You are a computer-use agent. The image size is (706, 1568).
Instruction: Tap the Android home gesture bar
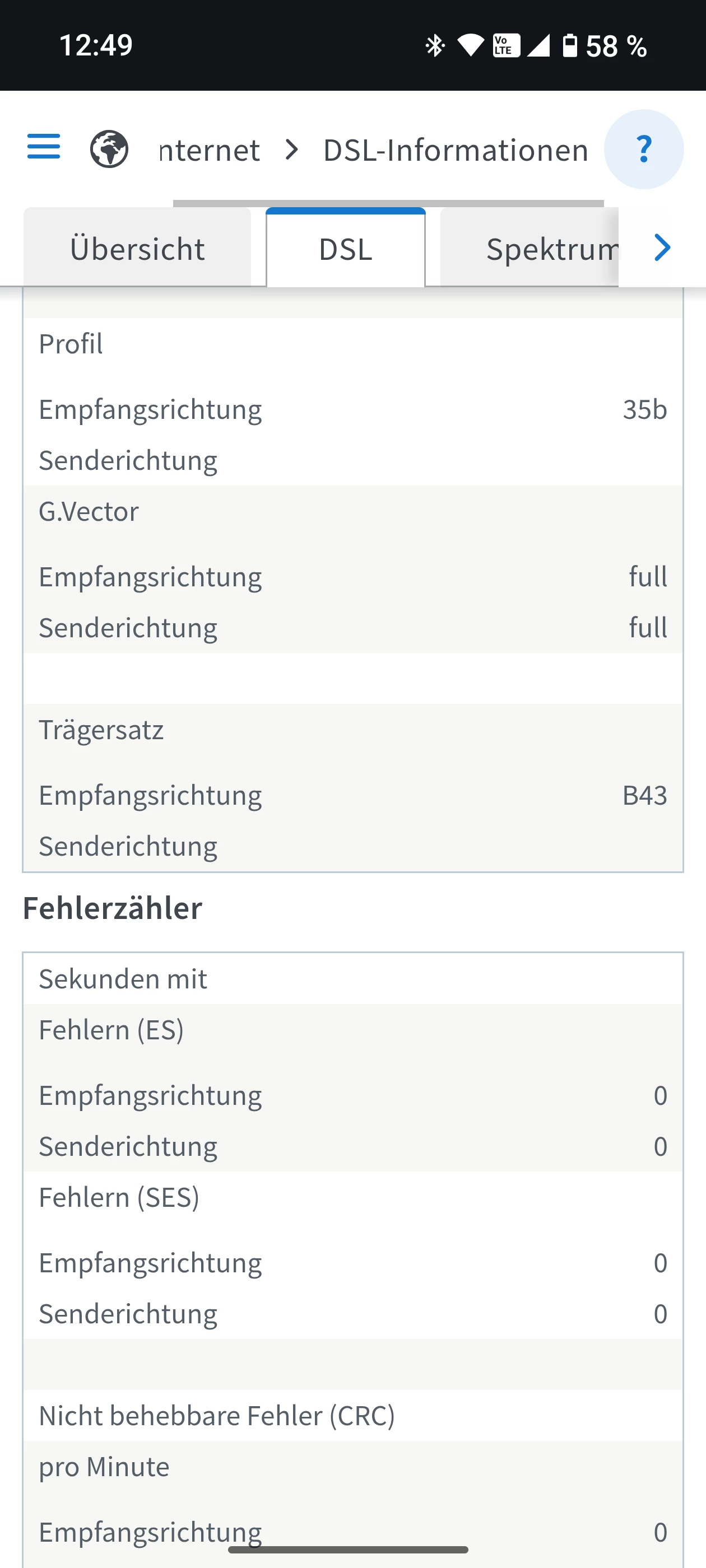(x=348, y=1549)
